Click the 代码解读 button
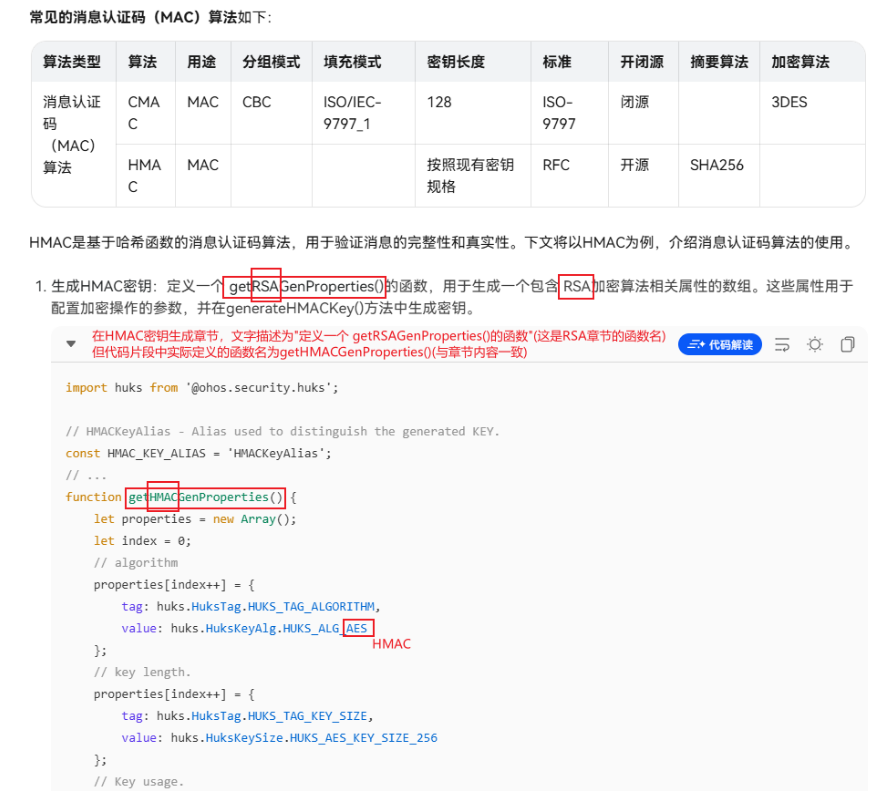Viewport: 891px width, 791px height. point(719,344)
